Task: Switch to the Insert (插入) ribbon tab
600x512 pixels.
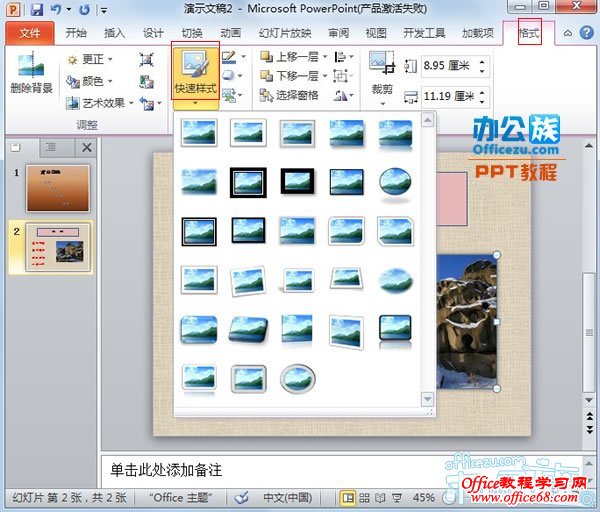Action: tap(115, 33)
